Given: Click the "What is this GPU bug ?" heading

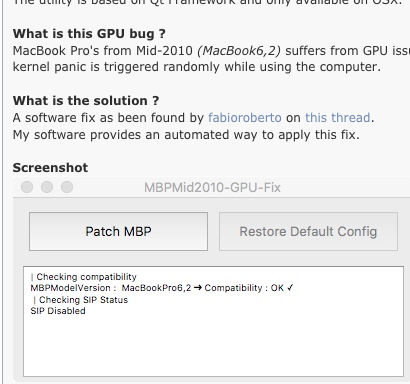Looking at the screenshot, I should click(89, 34).
